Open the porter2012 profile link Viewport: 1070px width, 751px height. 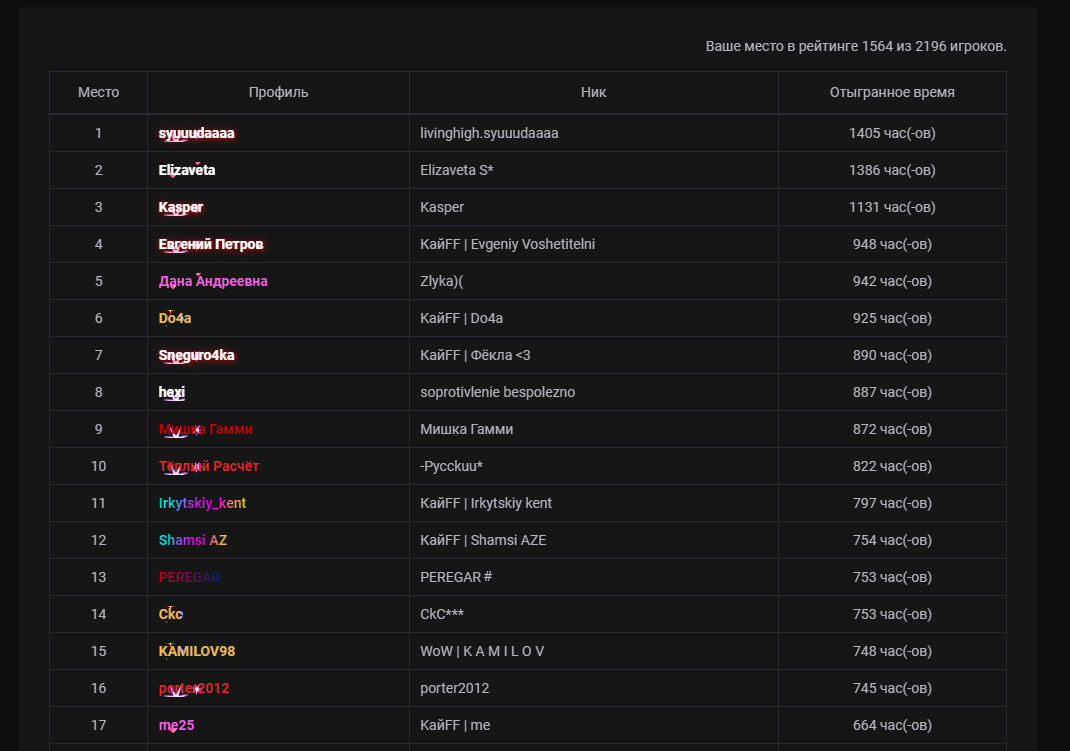194,688
